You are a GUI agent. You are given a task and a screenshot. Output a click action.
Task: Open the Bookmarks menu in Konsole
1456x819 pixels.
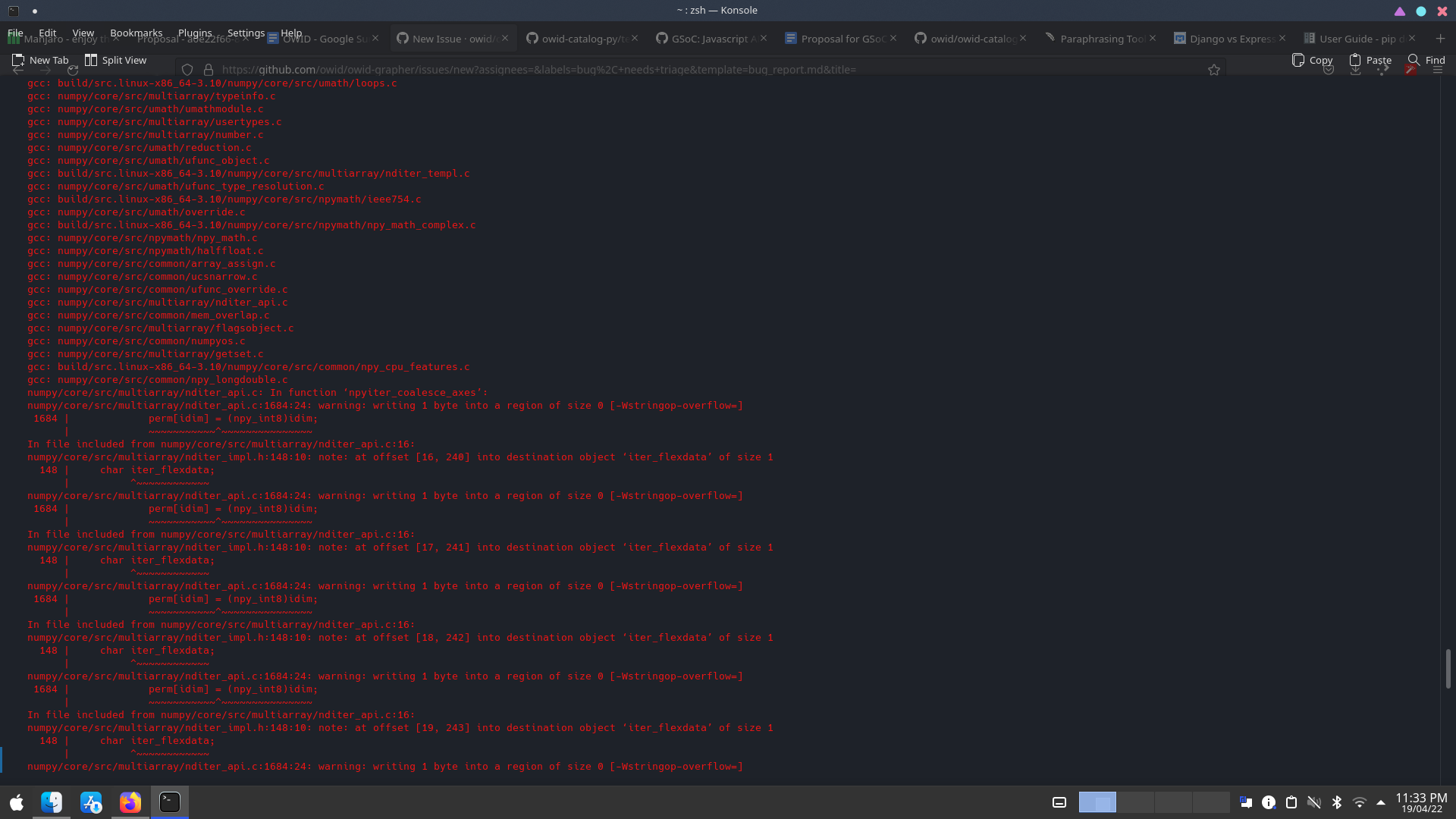click(x=136, y=33)
